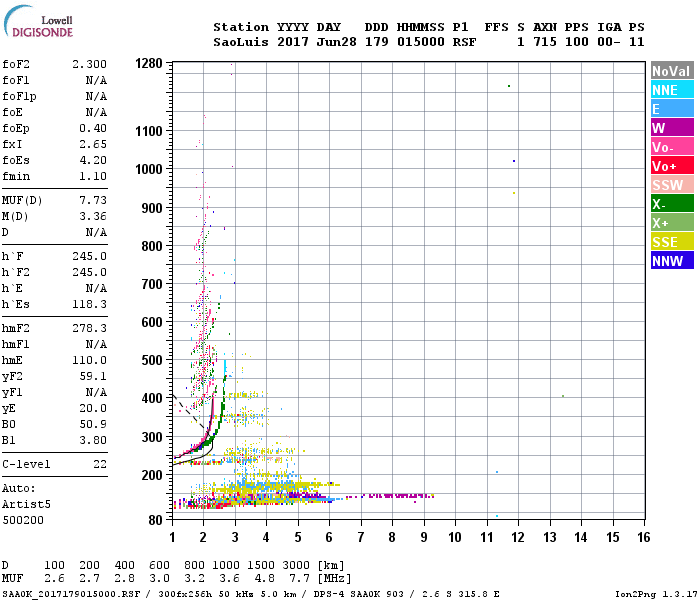Click the x-axis label 5
The image size is (700, 600).
click(x=298, y=537)
